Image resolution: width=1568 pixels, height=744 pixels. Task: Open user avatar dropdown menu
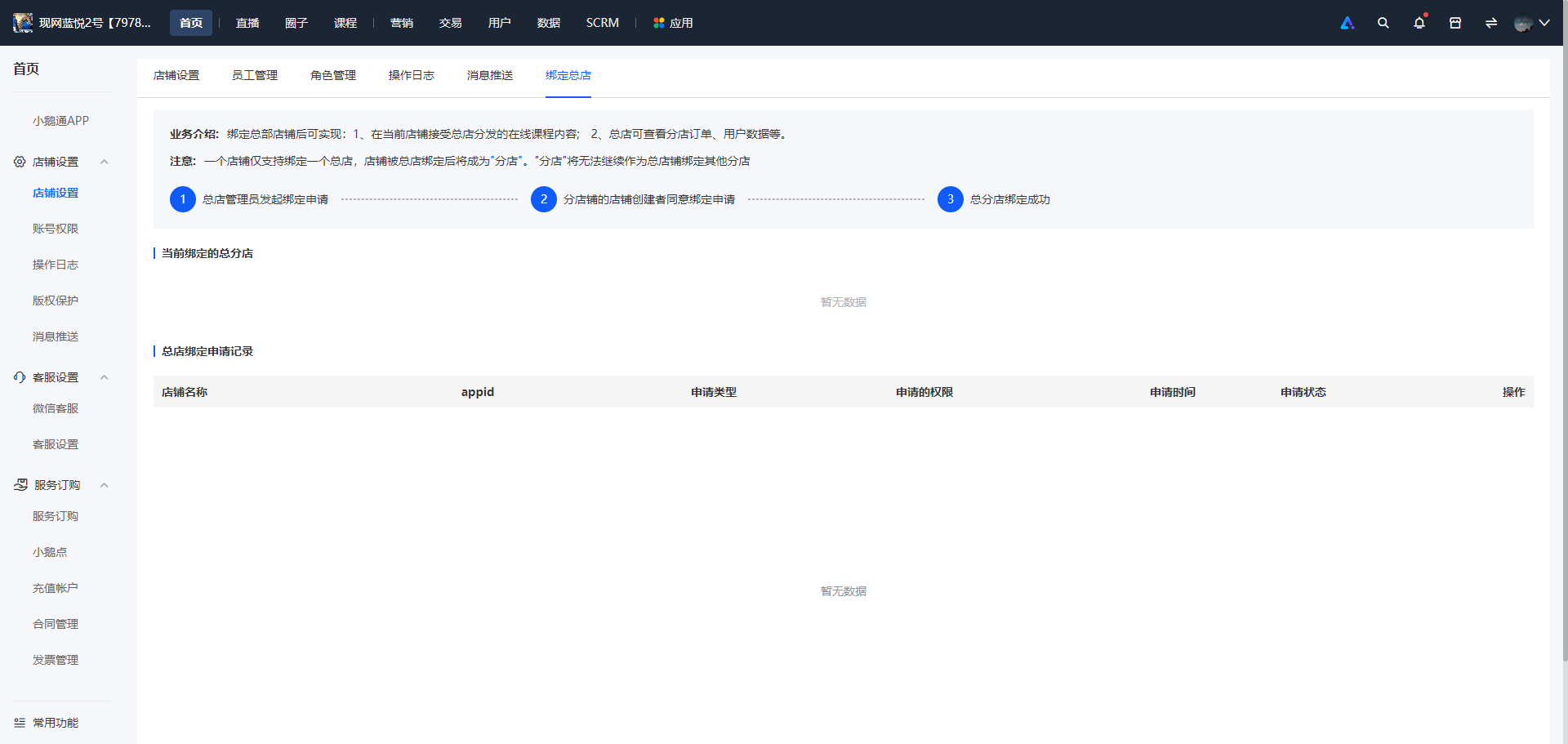coord(1532,23)
